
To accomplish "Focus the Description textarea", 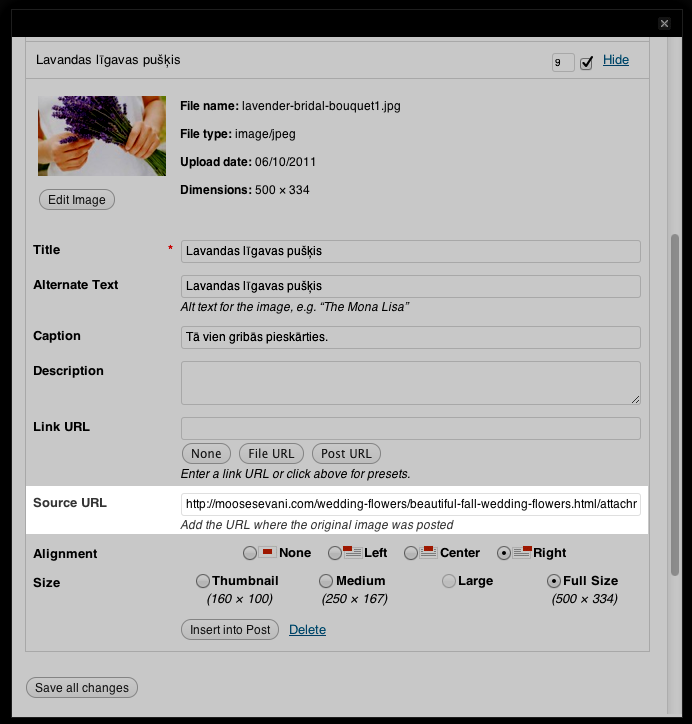I will pos(410,383).
